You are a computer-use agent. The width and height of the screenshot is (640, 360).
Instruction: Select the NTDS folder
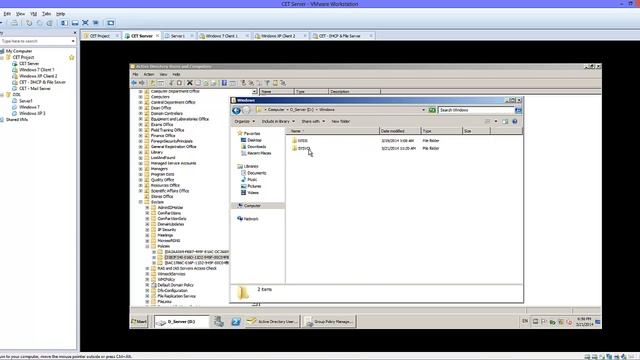[302, 141]
